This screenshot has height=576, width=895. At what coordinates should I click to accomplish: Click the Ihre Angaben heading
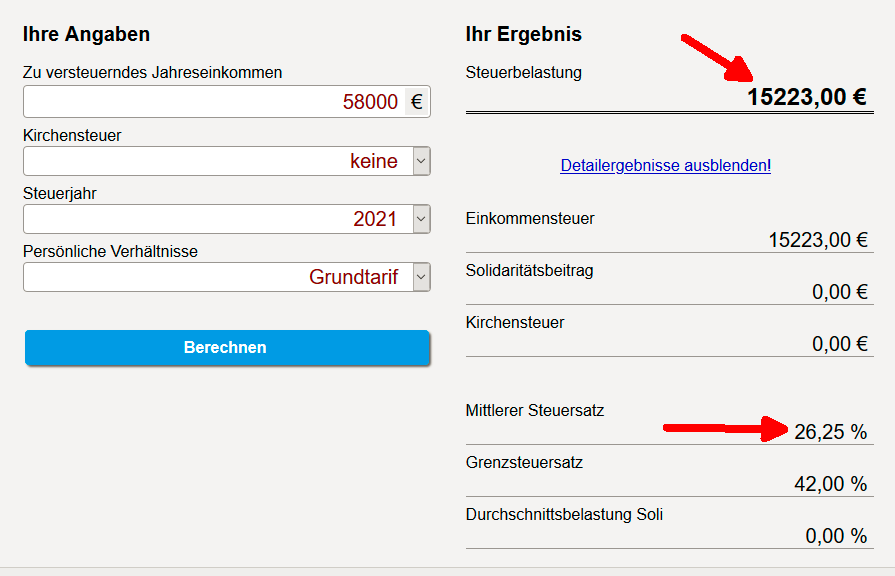tap(86, 35)
